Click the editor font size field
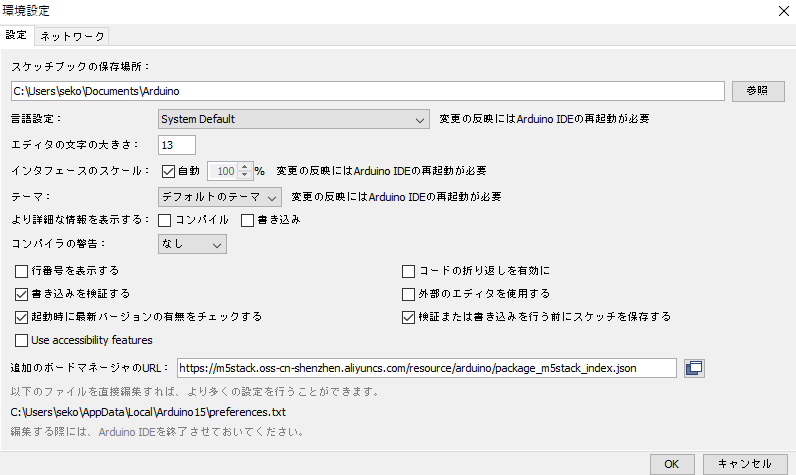This screenshot has height=475, width=796. click(178, 145)
